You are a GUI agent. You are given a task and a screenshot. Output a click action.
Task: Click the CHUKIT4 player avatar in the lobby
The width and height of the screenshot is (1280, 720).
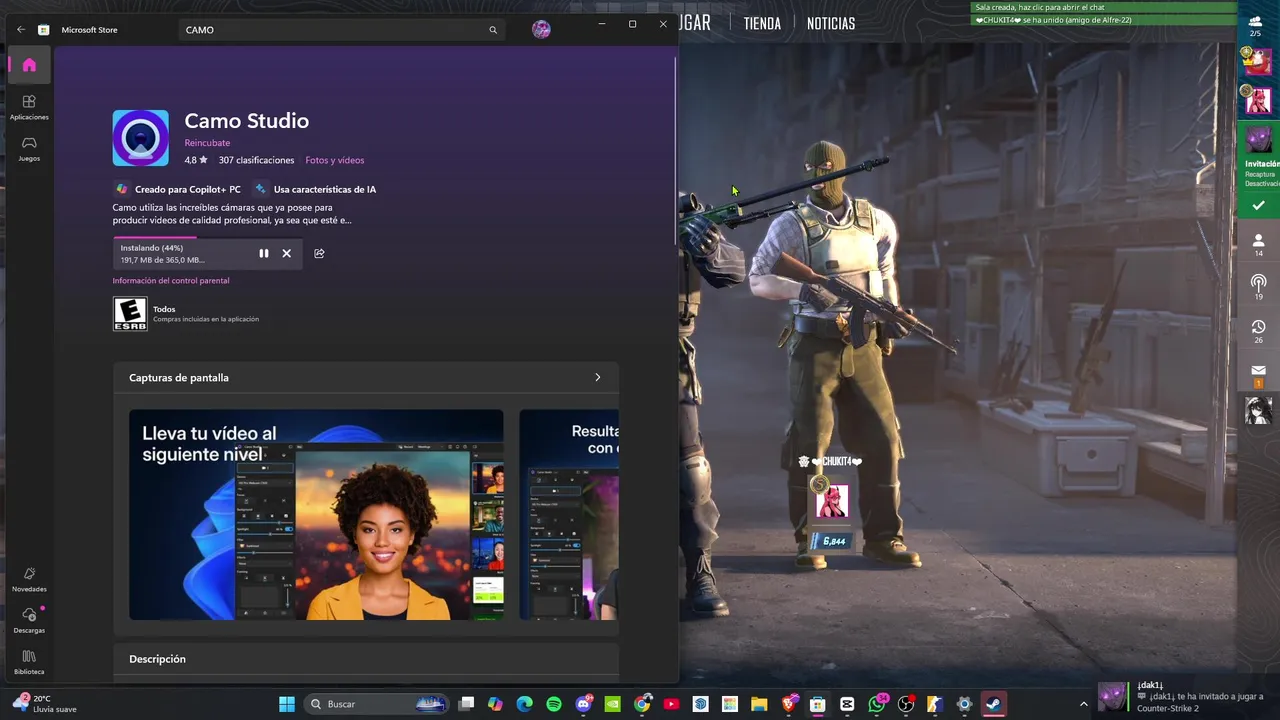832,501
